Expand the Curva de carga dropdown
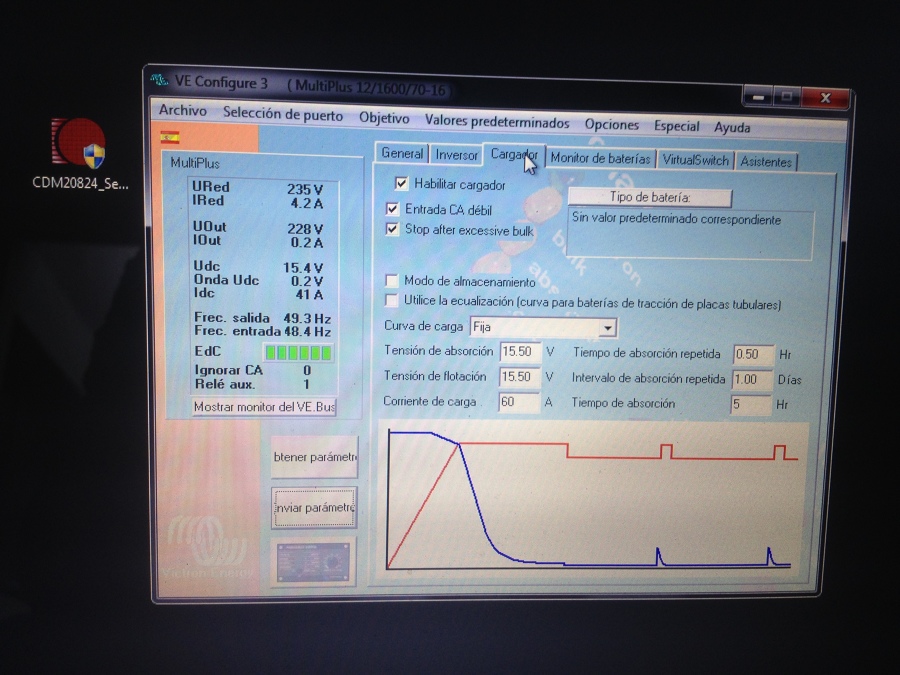Screen dimensions: 900x675 pos(607,328)
